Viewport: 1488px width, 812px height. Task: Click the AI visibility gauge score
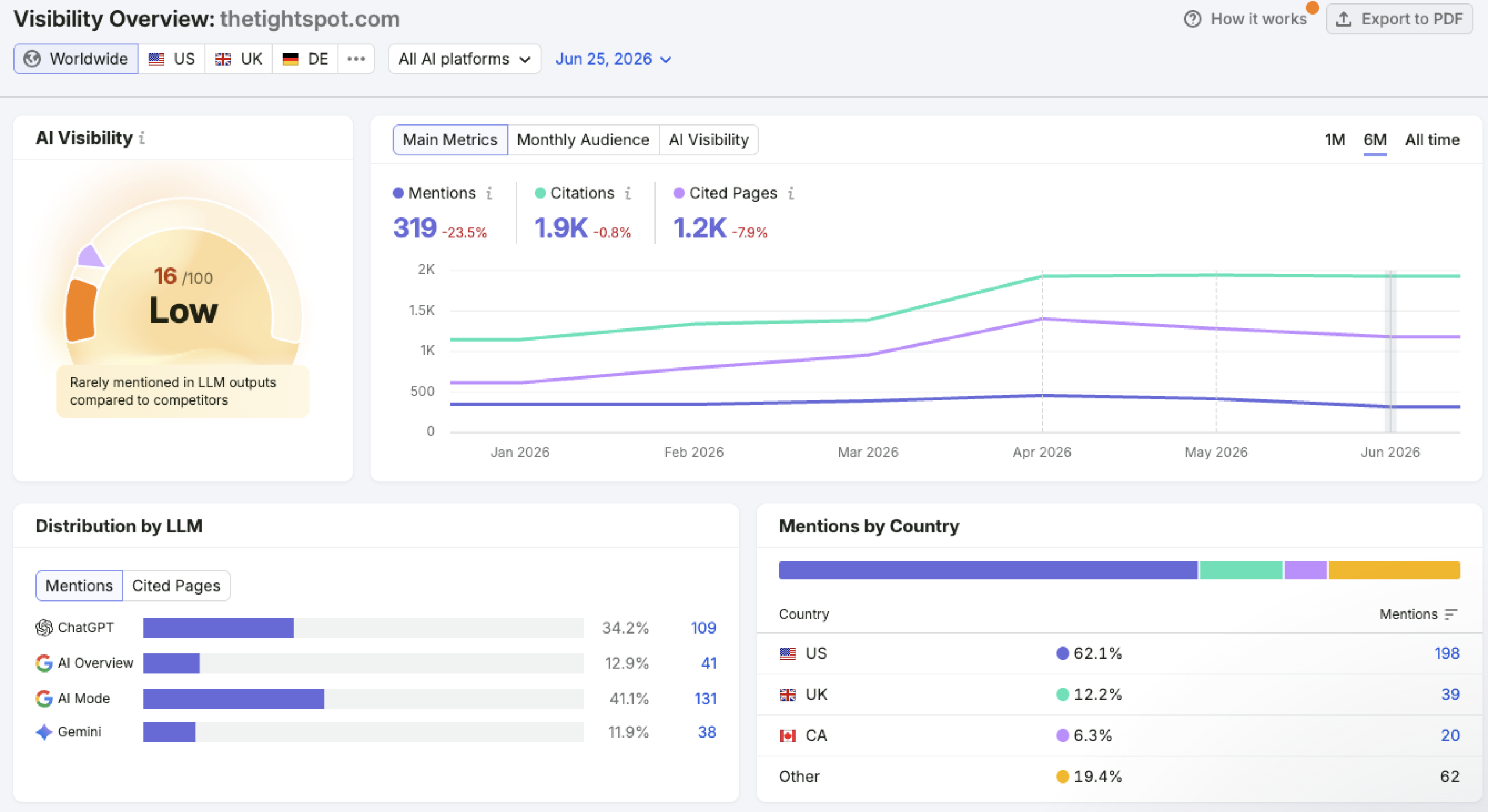pyautogui.click(x=183, y=277)
